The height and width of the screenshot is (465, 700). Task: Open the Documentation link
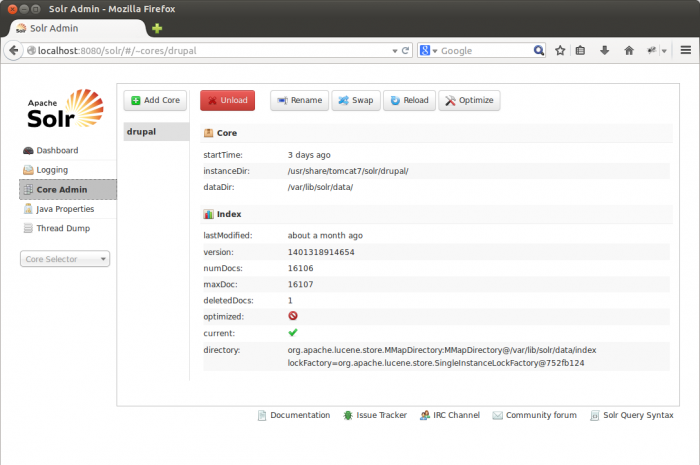tap(300, 415)
